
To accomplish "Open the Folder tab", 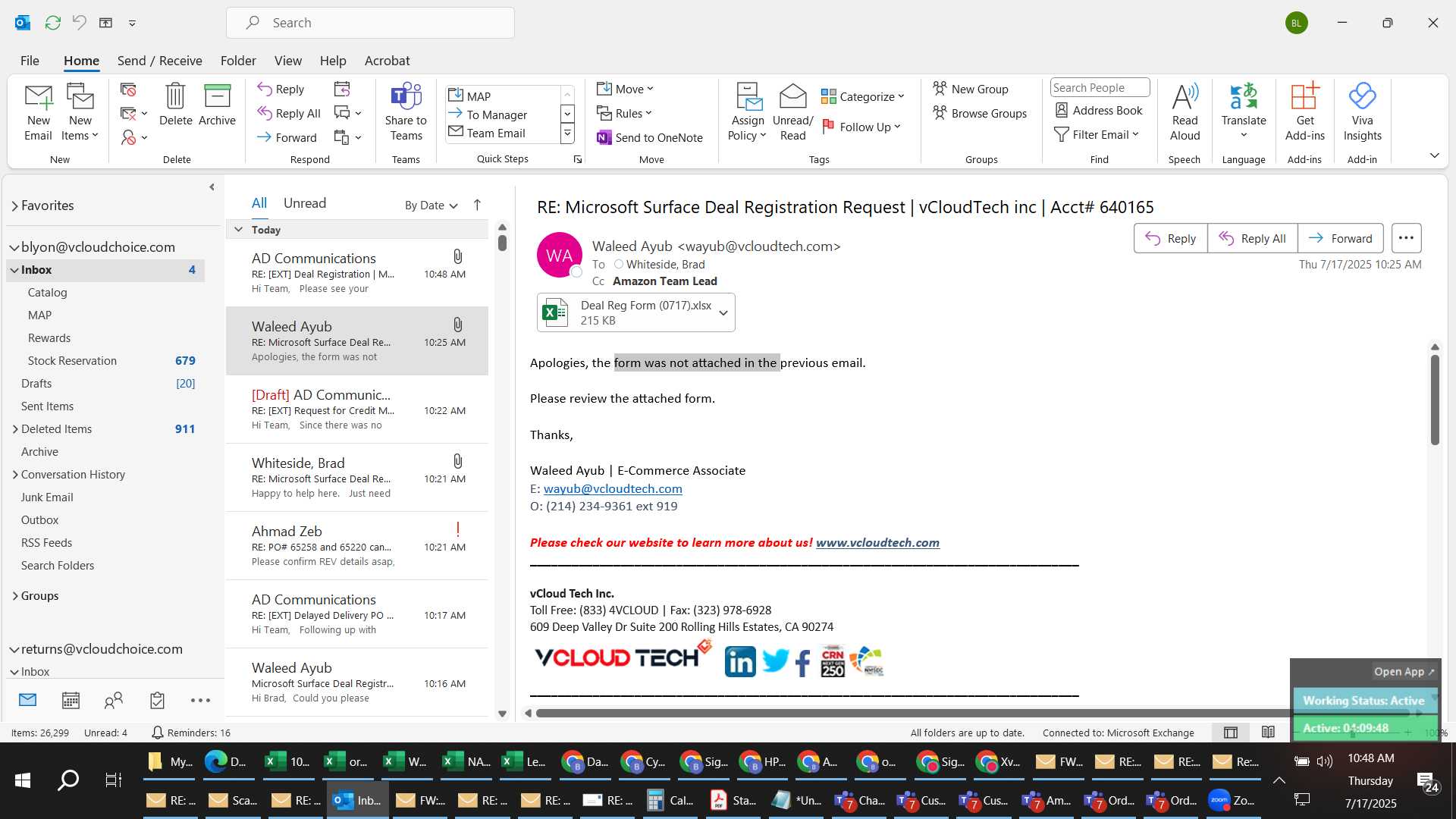I will (238, 61).
